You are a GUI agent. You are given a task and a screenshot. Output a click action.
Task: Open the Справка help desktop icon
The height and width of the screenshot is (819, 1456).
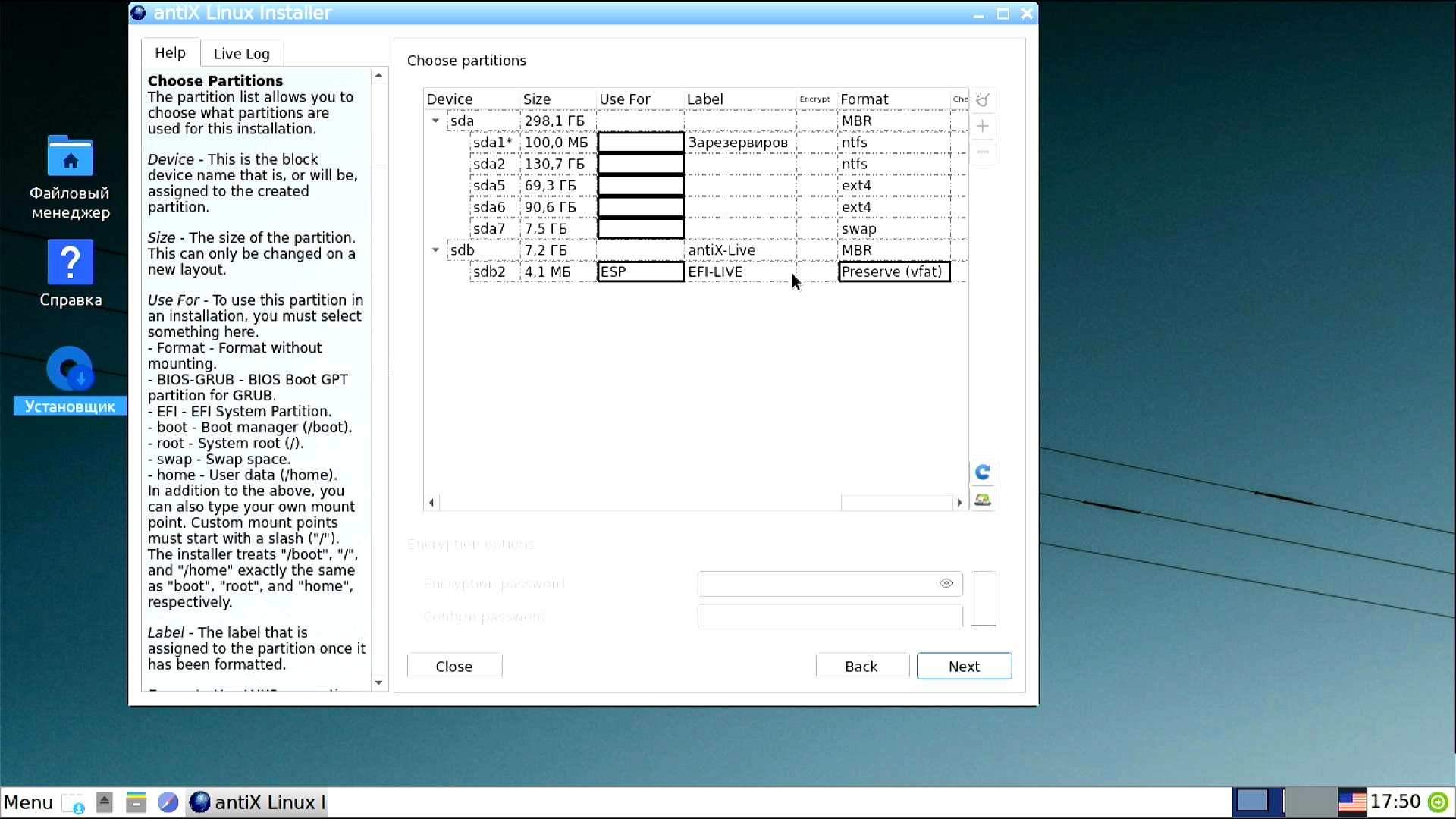click(x=71, y=273)
